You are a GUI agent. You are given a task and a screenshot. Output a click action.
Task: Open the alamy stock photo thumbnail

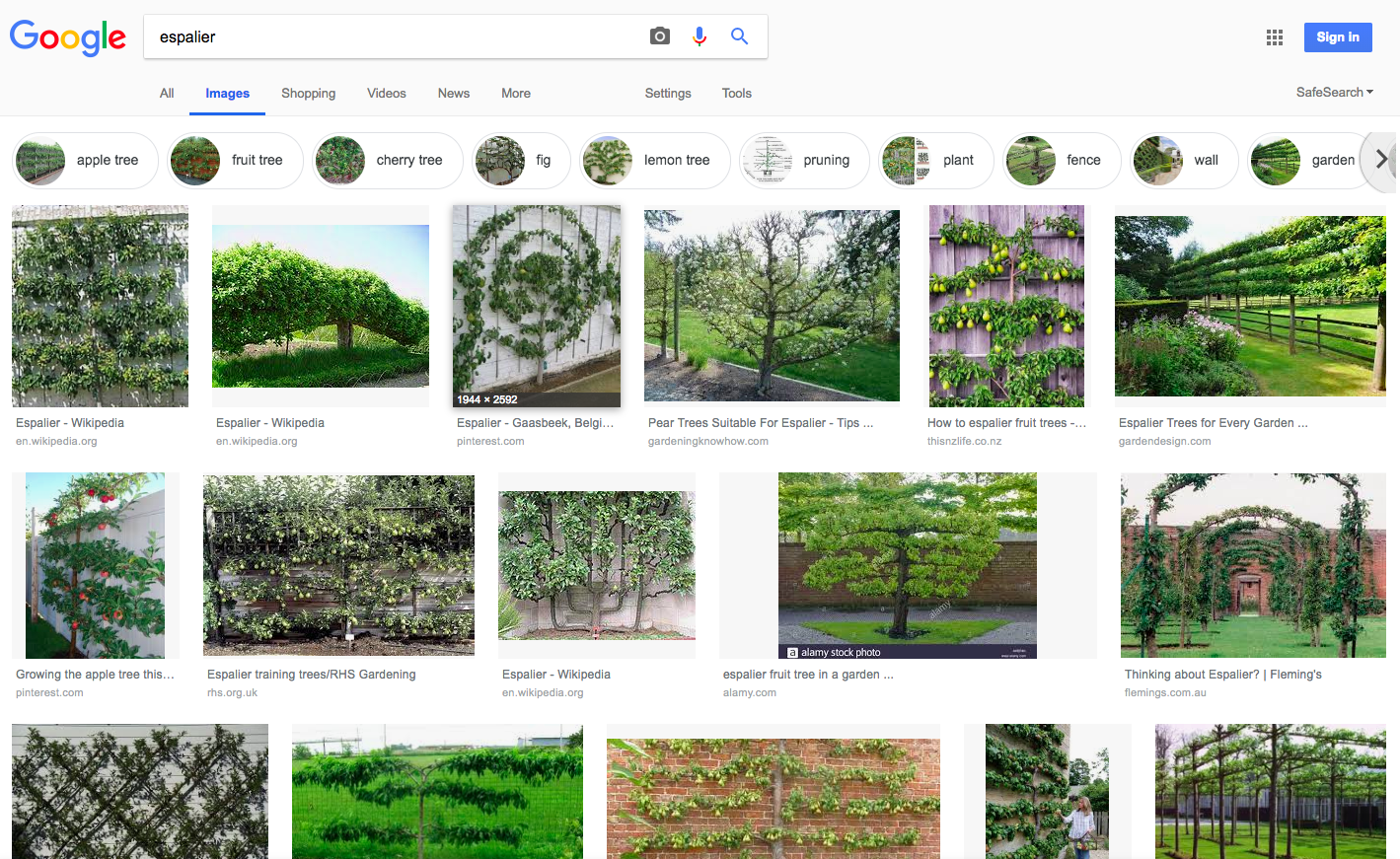[907, 565]
